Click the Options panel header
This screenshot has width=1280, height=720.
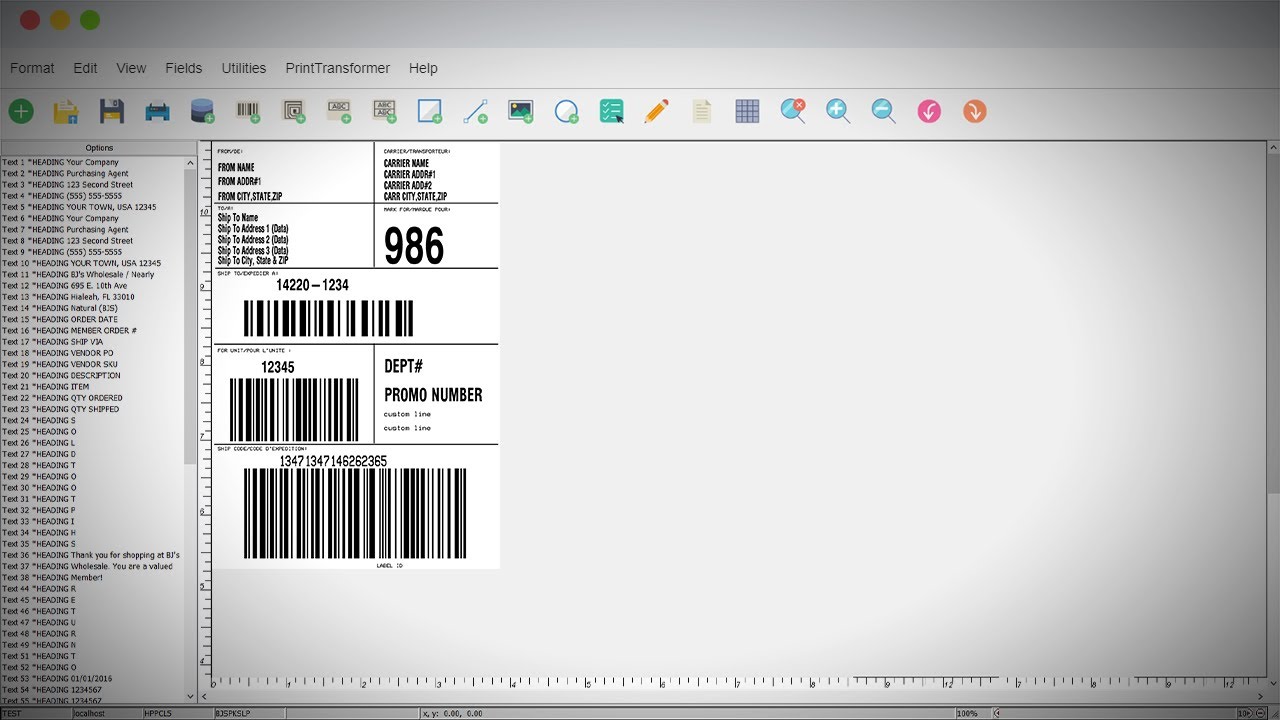99,148
